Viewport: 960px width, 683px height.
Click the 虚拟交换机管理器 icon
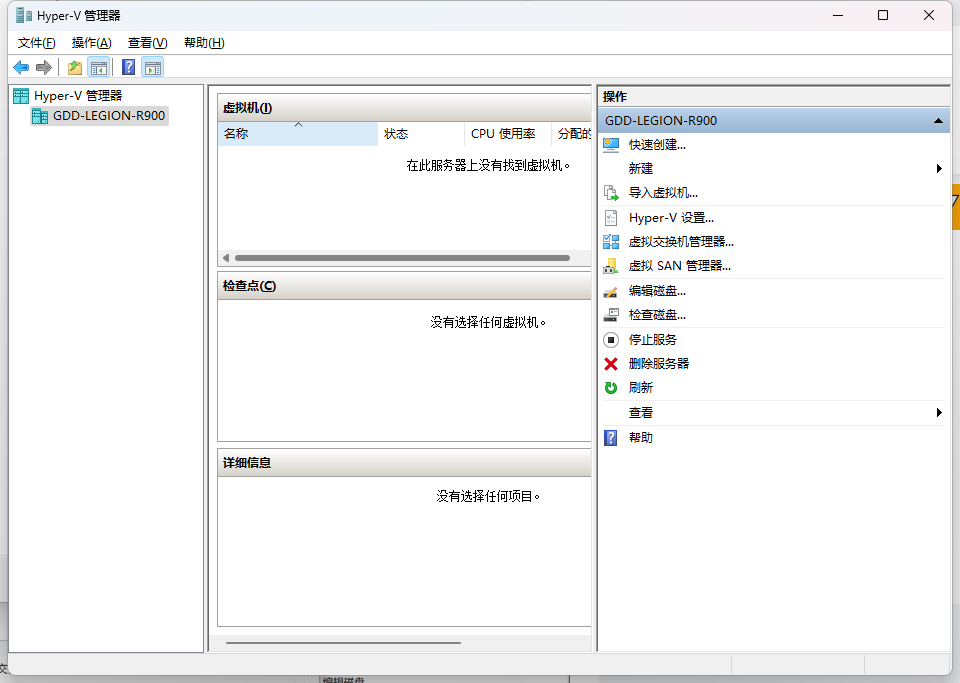pyautogui.click(x=611, y=242)
